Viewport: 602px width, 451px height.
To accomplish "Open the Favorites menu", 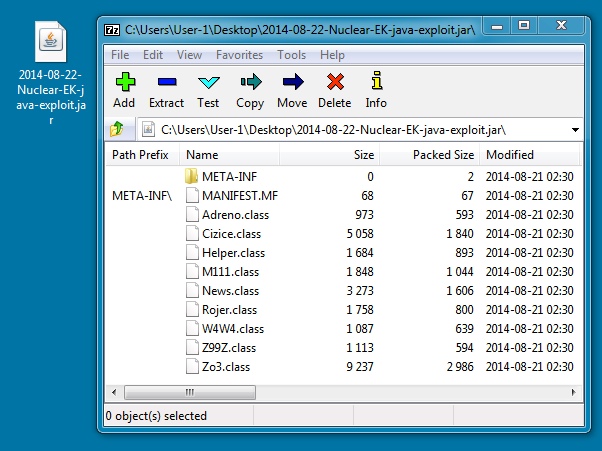I will tap(239, 55).
